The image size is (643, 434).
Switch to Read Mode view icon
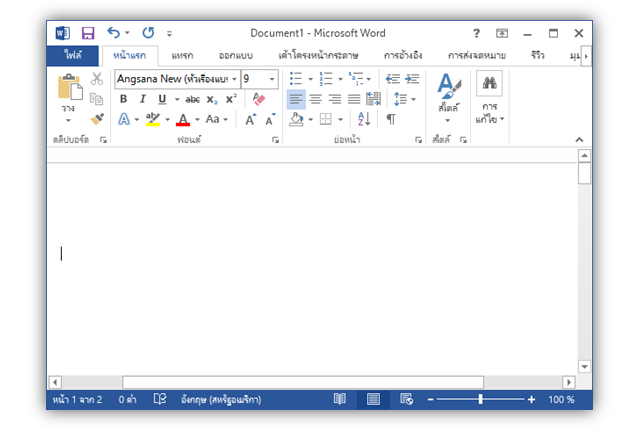point(340,399)
